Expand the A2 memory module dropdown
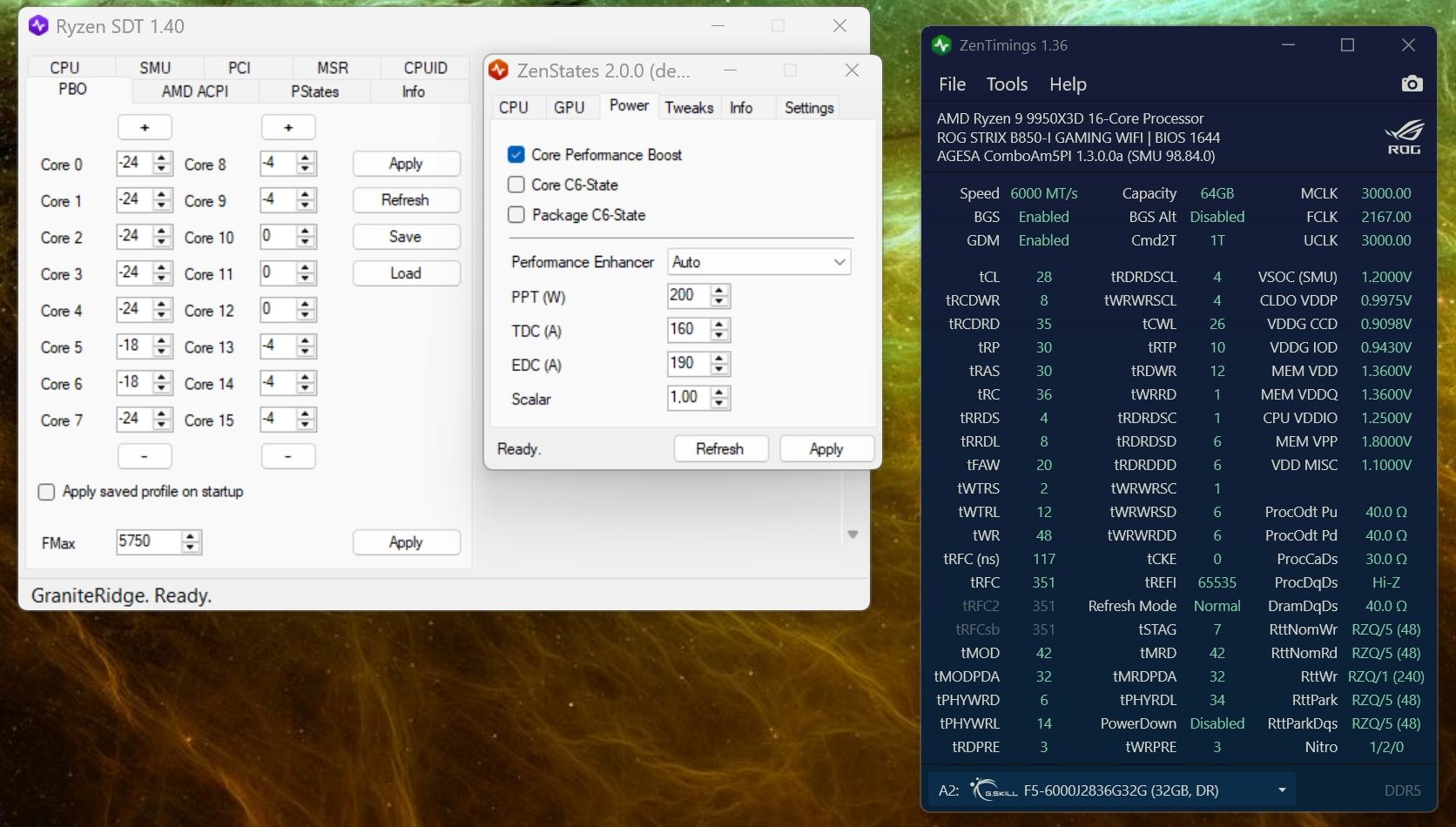The image size is (1456, 827). tap(1282, 790)
